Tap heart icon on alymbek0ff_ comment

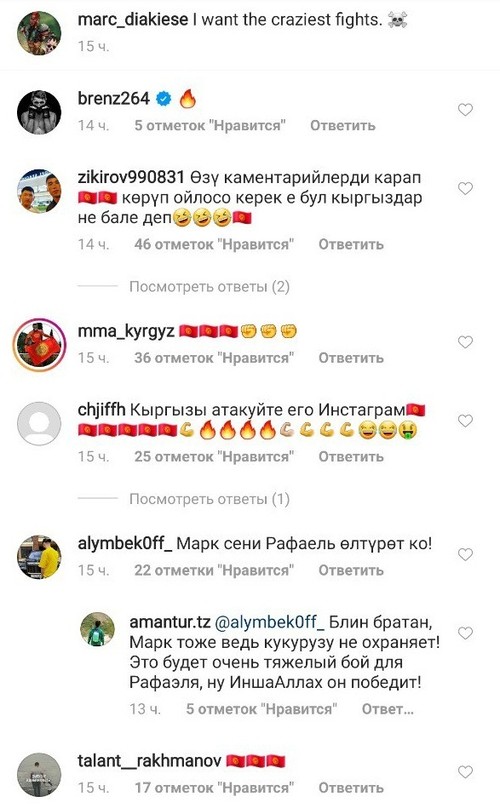click(x=465, y=554)
